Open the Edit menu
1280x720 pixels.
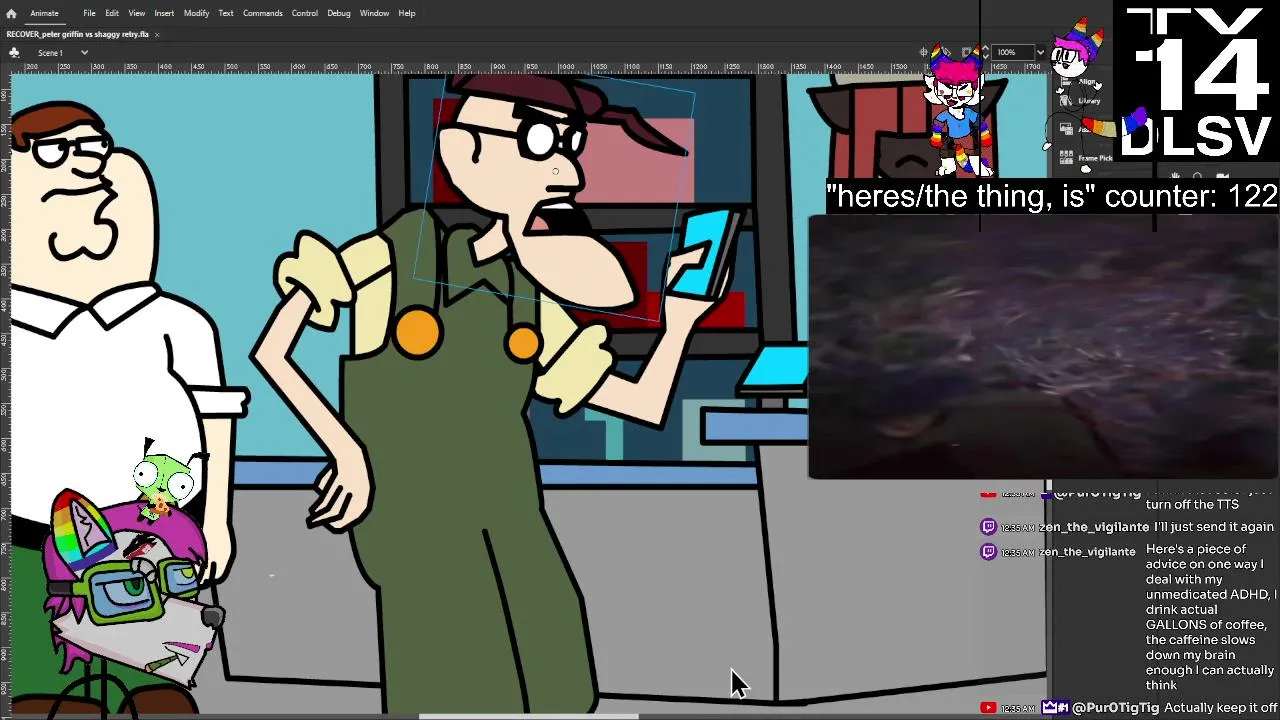point(112,13)
